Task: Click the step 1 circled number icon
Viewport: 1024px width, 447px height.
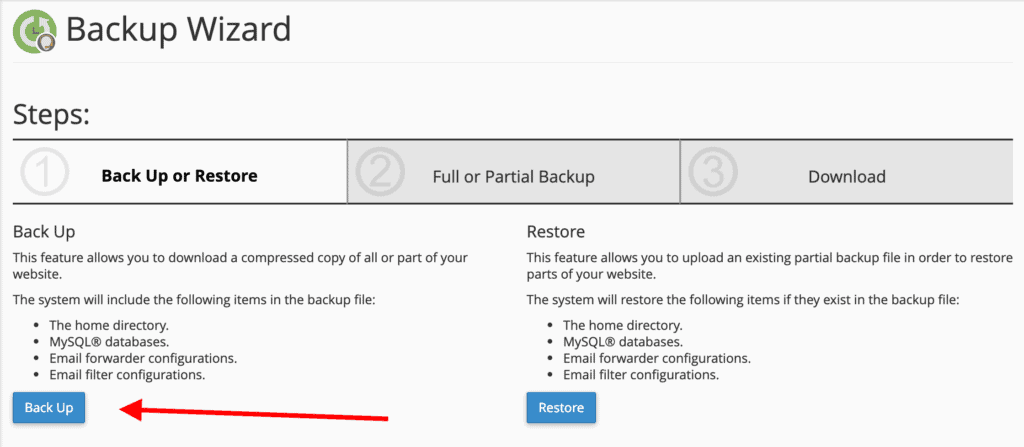Action: click(x=44, y=176)
